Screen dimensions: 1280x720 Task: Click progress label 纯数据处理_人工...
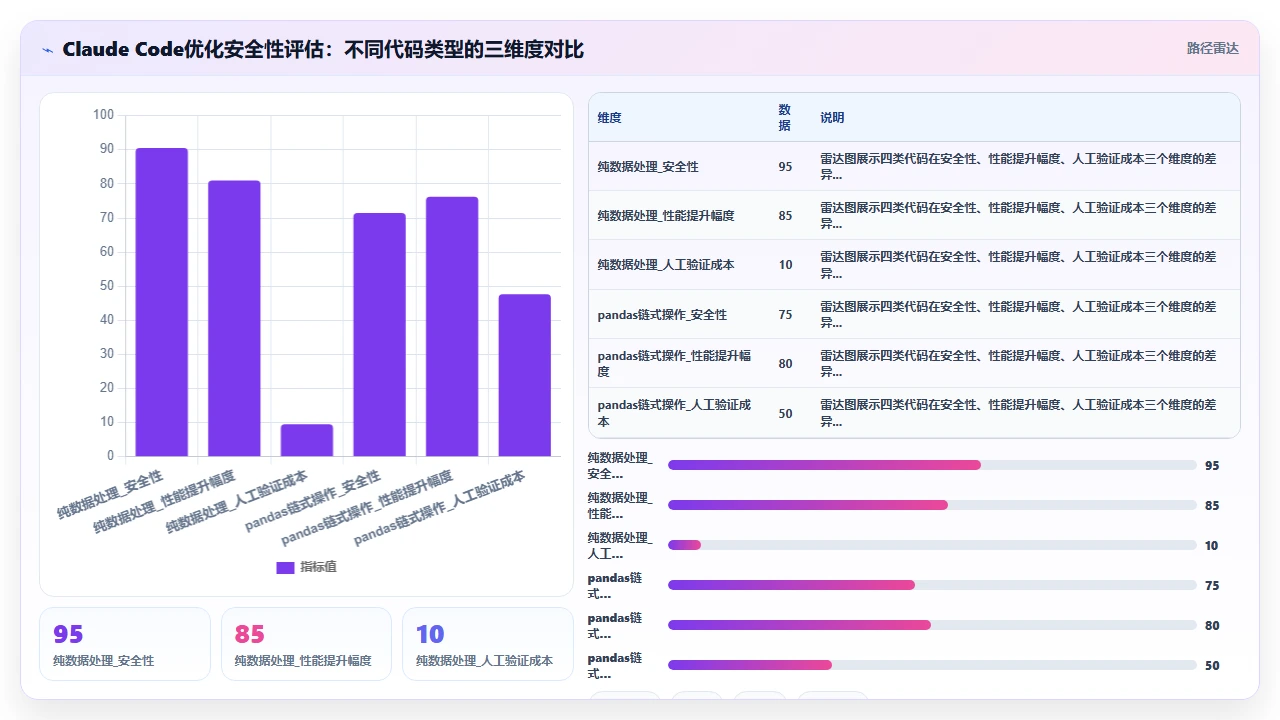click(620, 546)
